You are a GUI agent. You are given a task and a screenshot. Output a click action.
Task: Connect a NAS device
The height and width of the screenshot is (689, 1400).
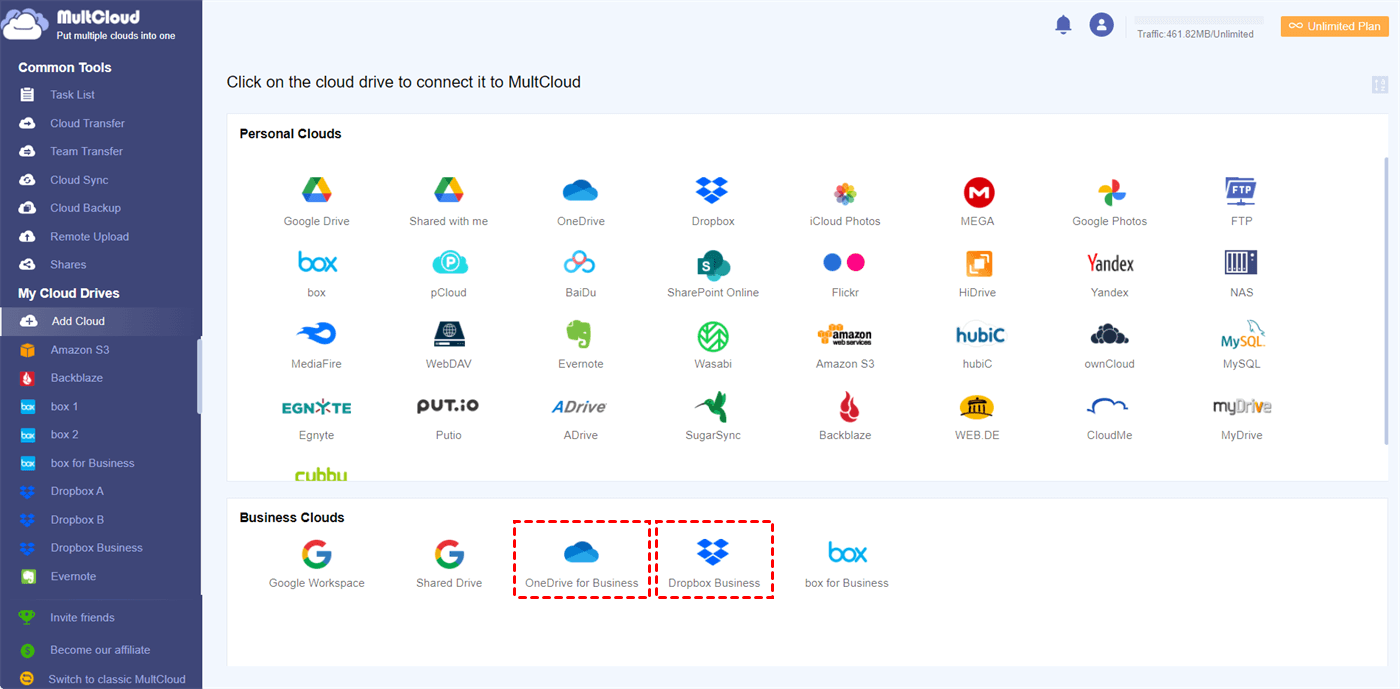[x=1241, y=273]
